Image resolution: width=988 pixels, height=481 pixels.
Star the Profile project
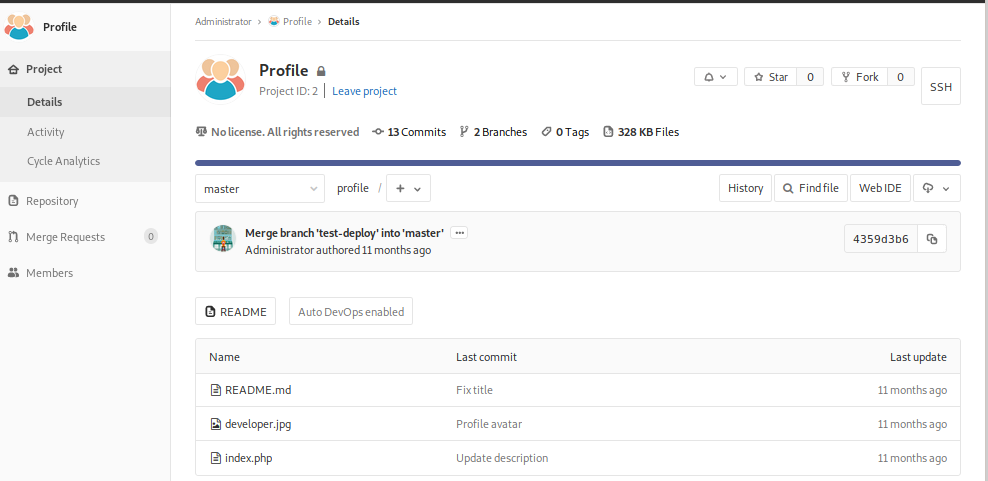coord(770,77)
